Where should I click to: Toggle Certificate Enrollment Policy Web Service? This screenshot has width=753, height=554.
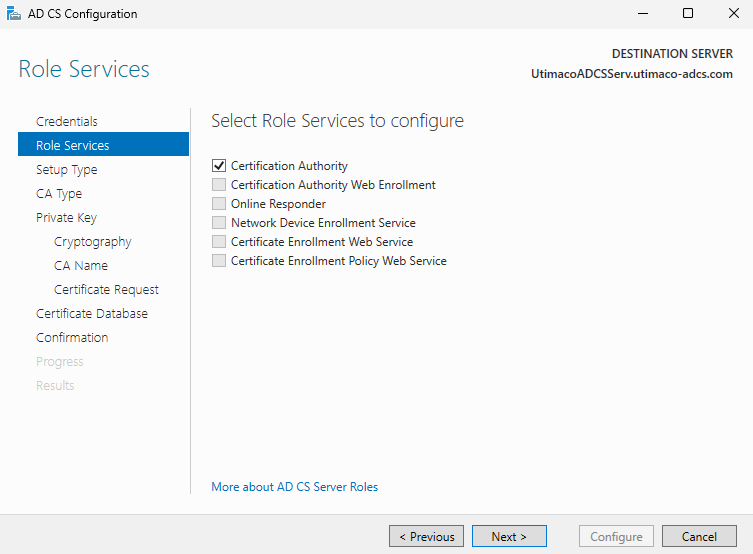click(x=219, y=261)
